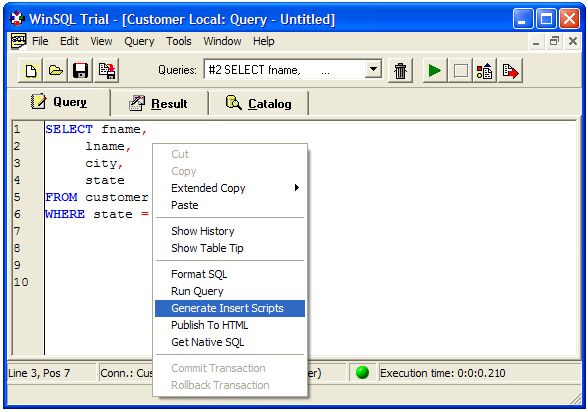Click the word customer in the editor
588x412 pixels.
117,197
